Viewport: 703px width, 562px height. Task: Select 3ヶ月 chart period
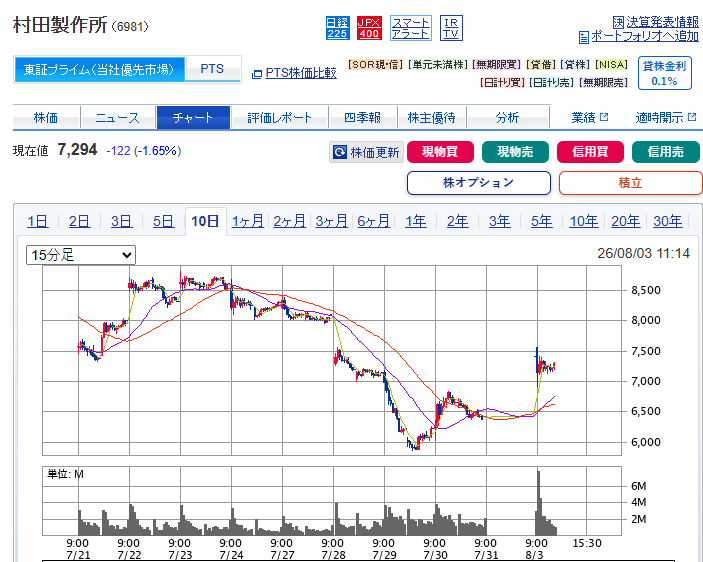331,221
